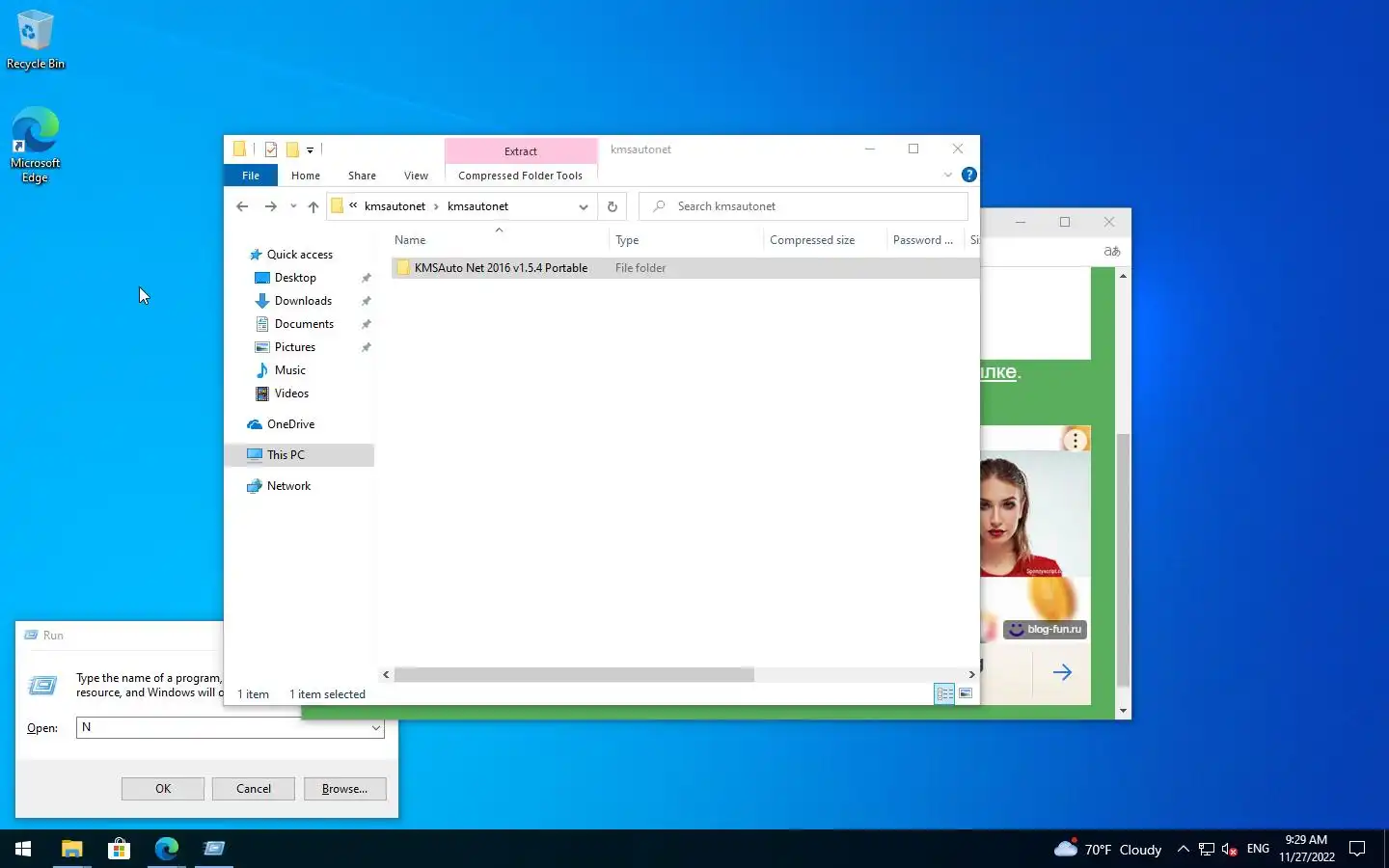Open Microsoft Store from taskbar
Viewport: 1389px width, 868px height.
(x=119, y=849)
